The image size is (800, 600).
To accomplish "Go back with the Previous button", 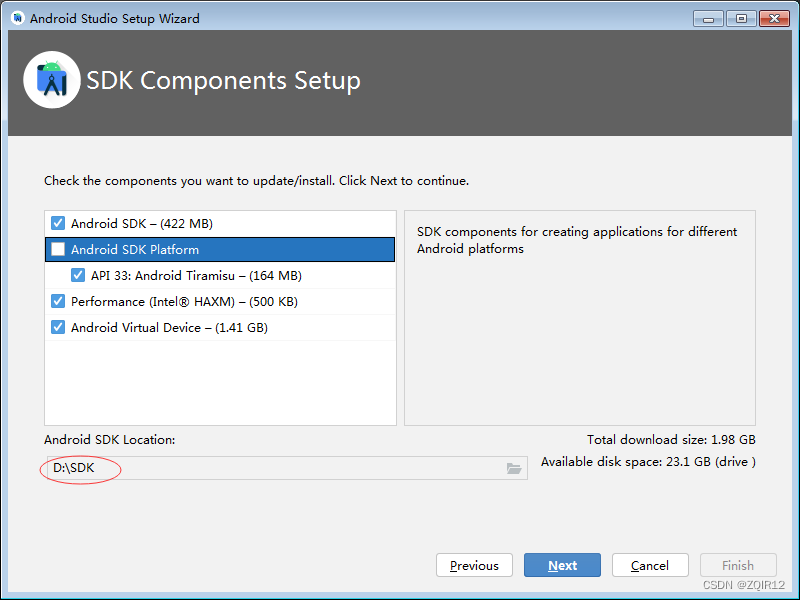I will (x=474, y=565).
